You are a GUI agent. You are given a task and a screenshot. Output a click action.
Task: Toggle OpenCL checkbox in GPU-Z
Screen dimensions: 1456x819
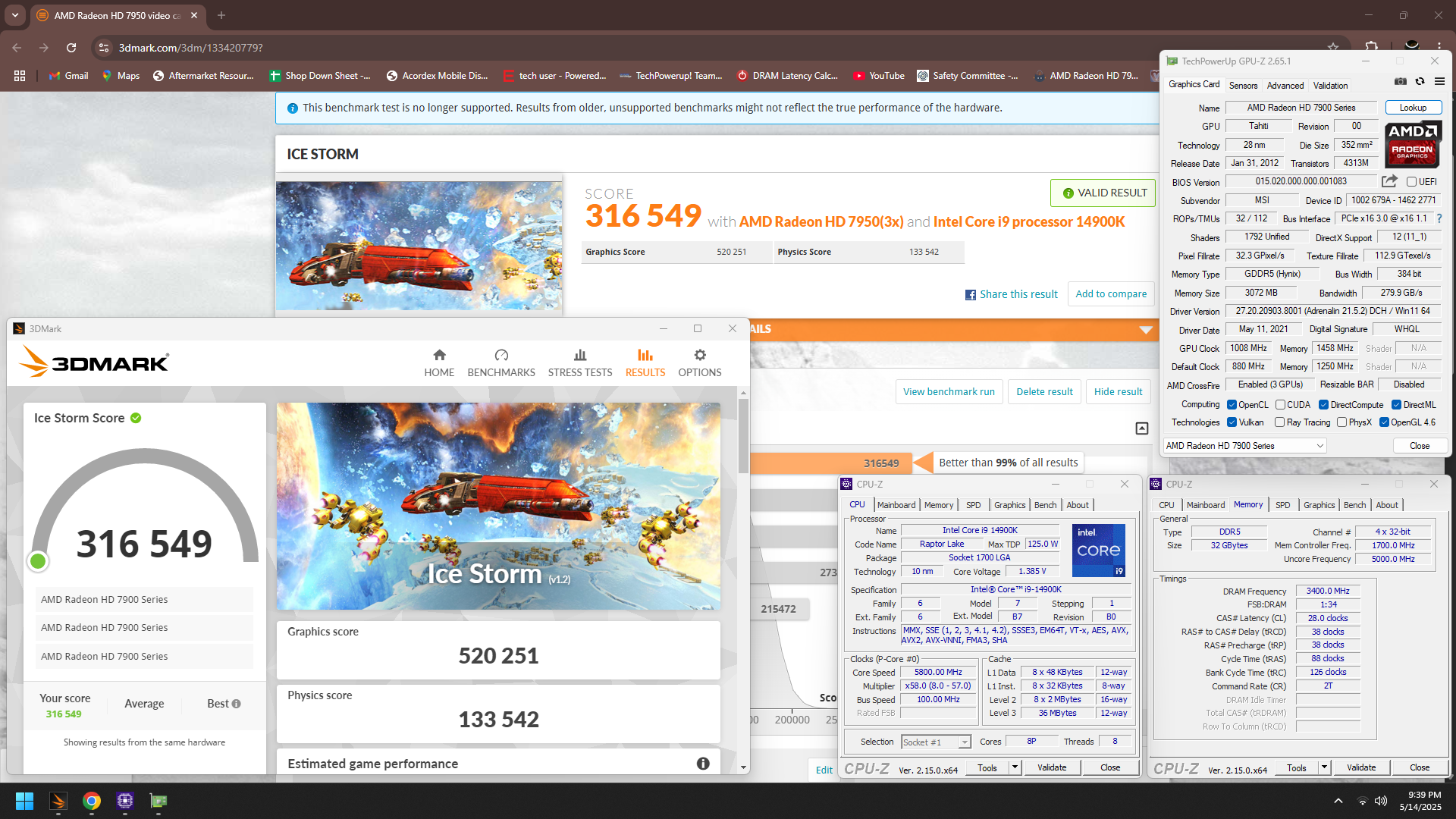tap(1232, 405)
